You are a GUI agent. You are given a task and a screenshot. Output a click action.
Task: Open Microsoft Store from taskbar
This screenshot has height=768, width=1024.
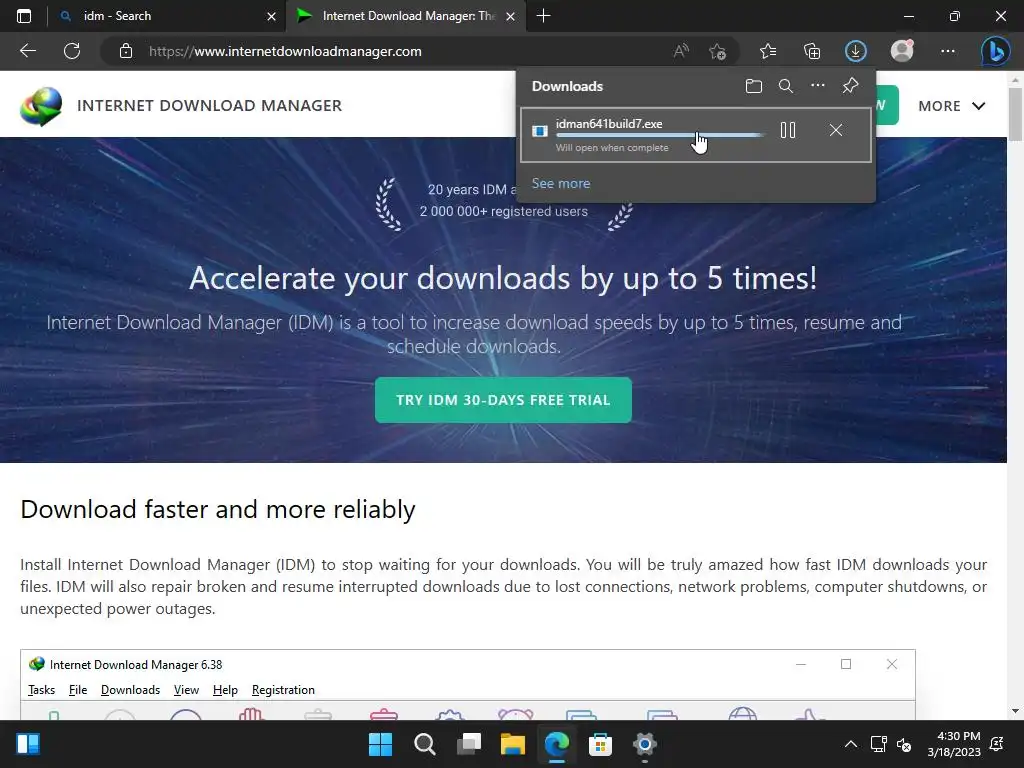point(600,744)
